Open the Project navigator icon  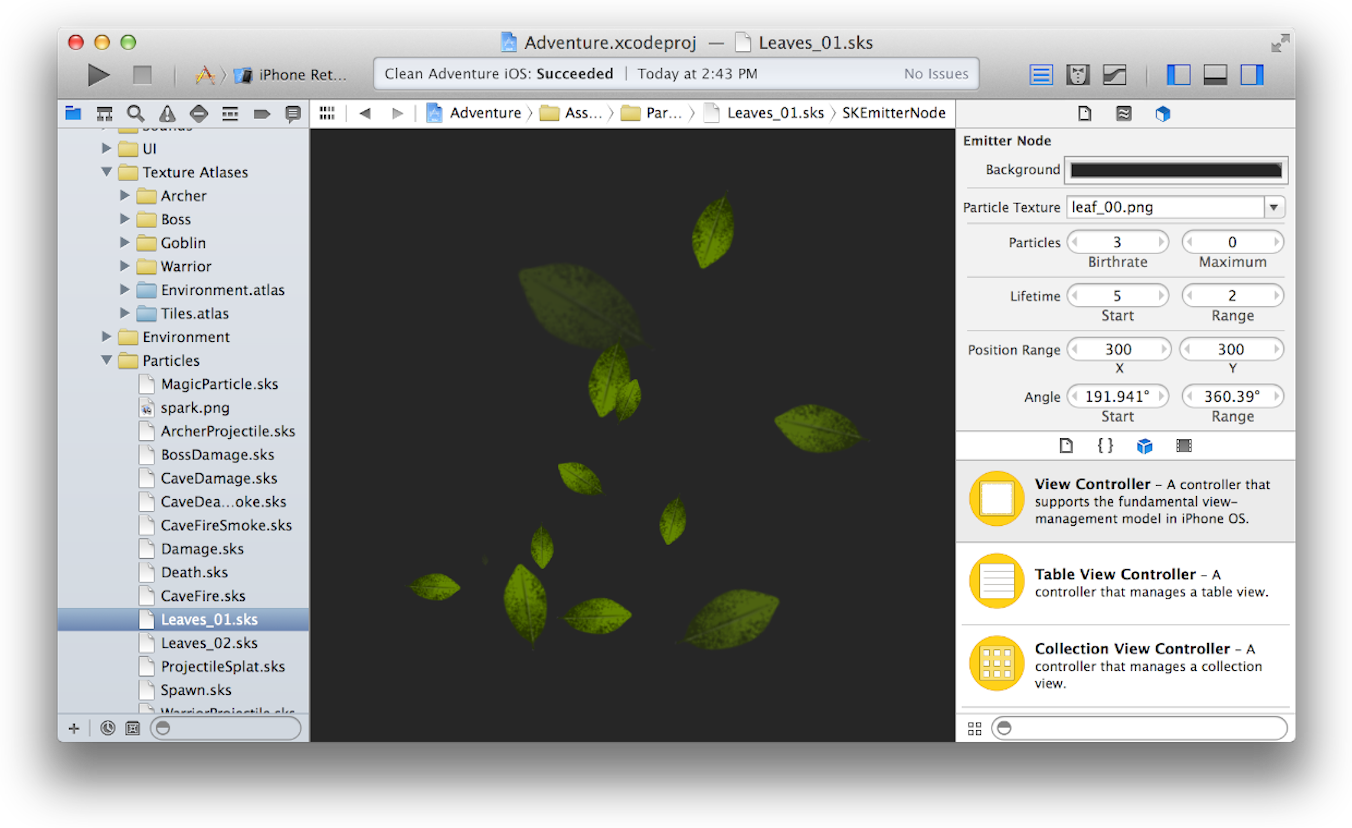[x=73, y=113]
